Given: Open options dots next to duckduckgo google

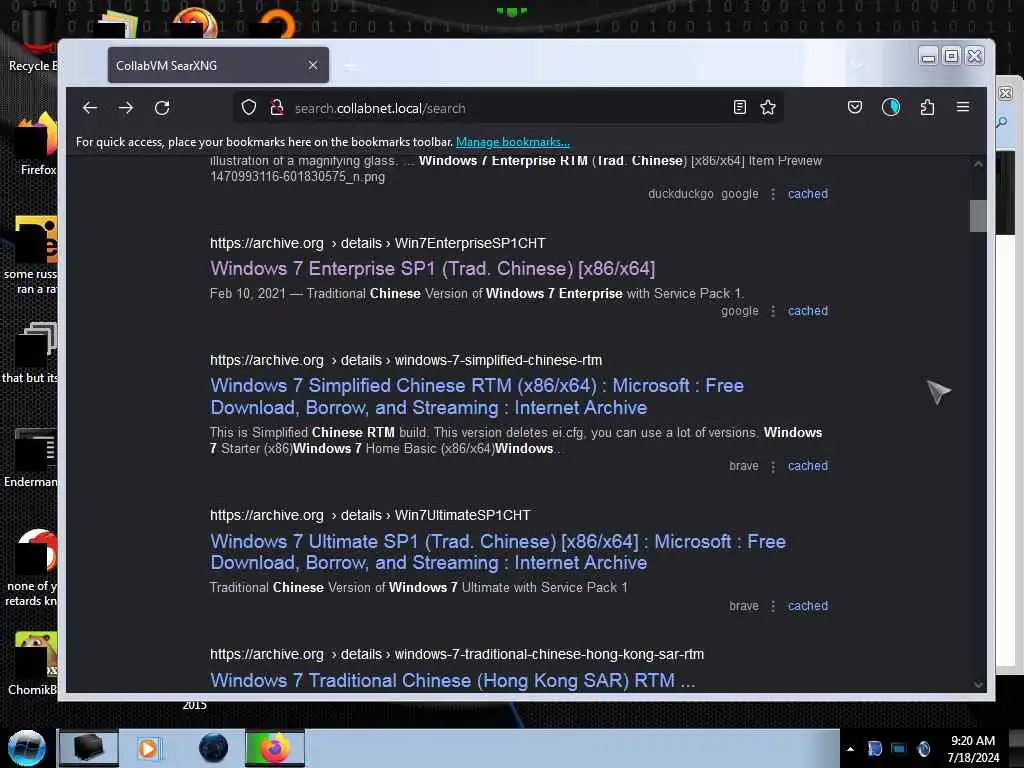Looking at the screenshot, I should (773, 195).
